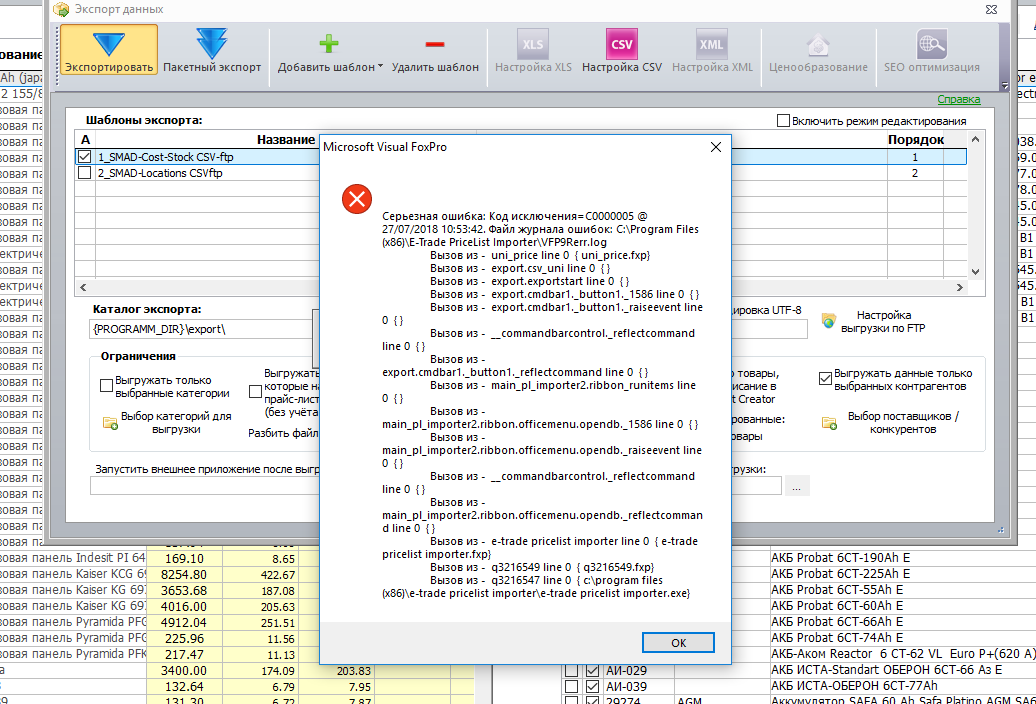Click the ellipsis browse button
This screenshot has width=1036, height=704.
point(797,486)
